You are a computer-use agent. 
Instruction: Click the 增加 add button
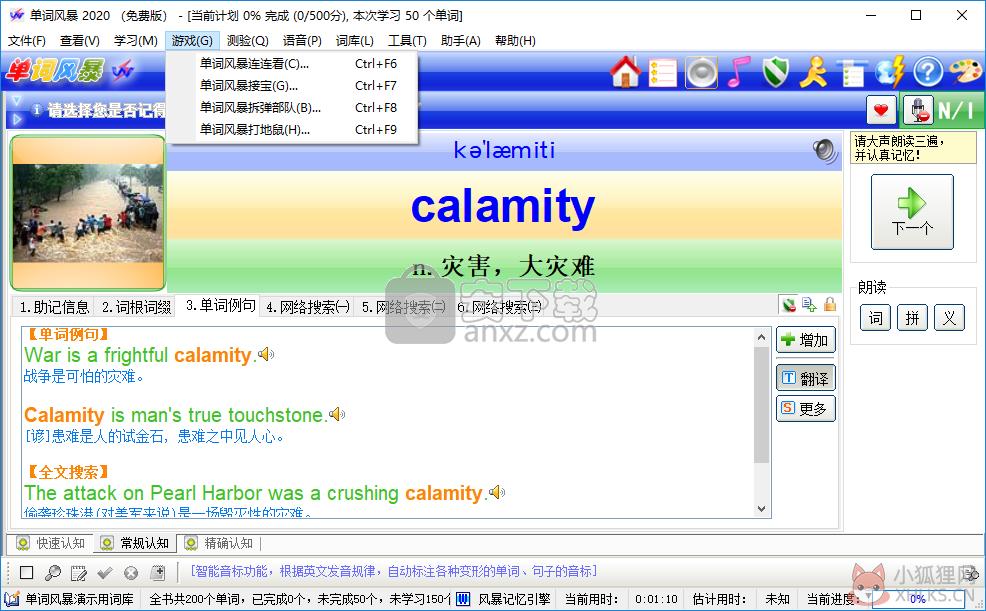806,340
